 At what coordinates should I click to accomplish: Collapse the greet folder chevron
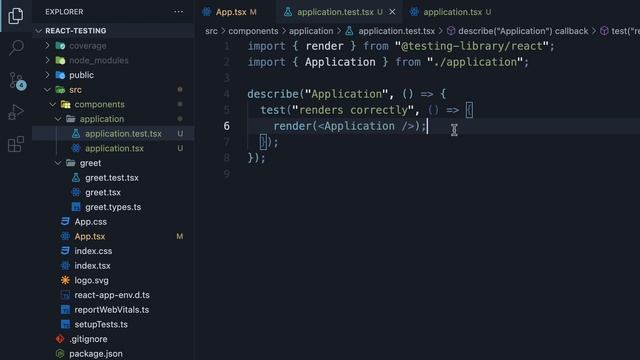tap(58, 163)
